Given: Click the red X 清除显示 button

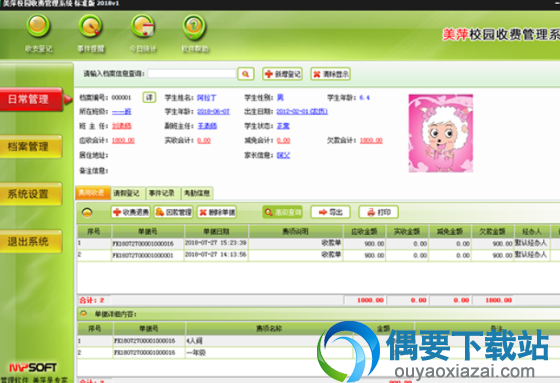Looking at the screenshot, I should point(330,74).
